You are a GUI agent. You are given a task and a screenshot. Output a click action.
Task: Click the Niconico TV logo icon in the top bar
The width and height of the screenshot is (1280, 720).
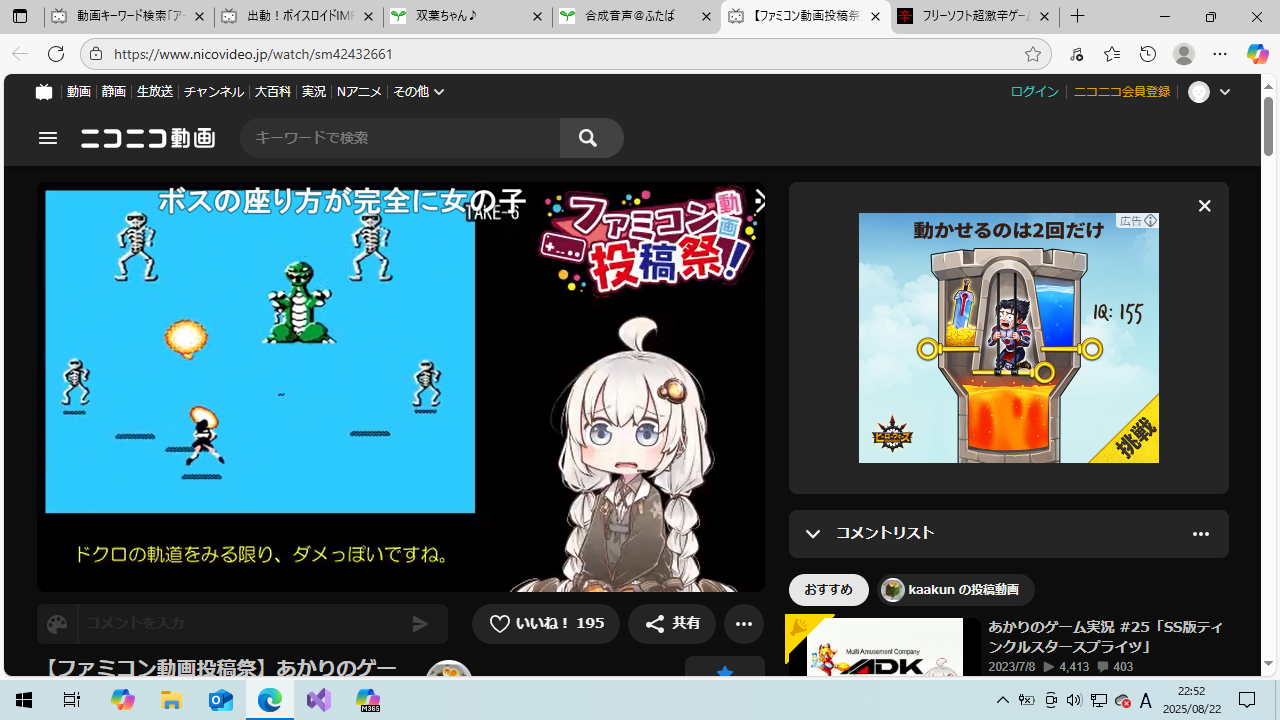point(43,92)
